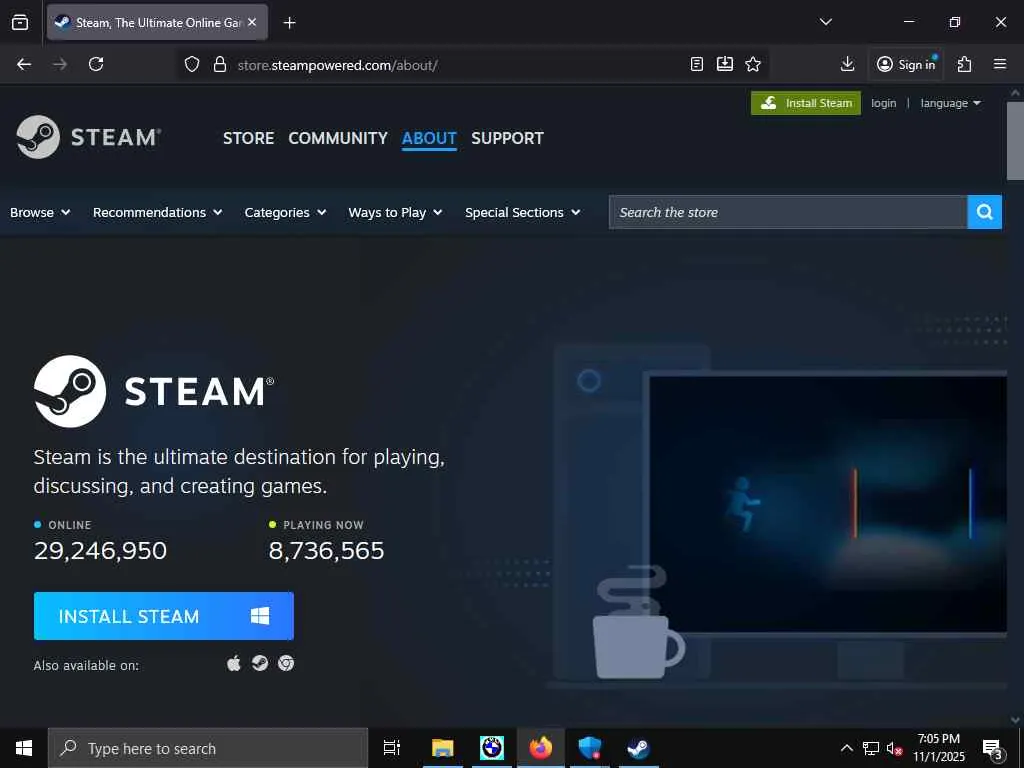Click the address bar URL

click(x=338, y=65)
